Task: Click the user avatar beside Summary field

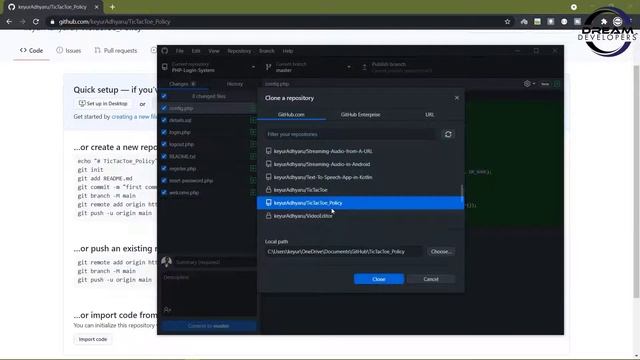Action: click(x=167, y=262)
